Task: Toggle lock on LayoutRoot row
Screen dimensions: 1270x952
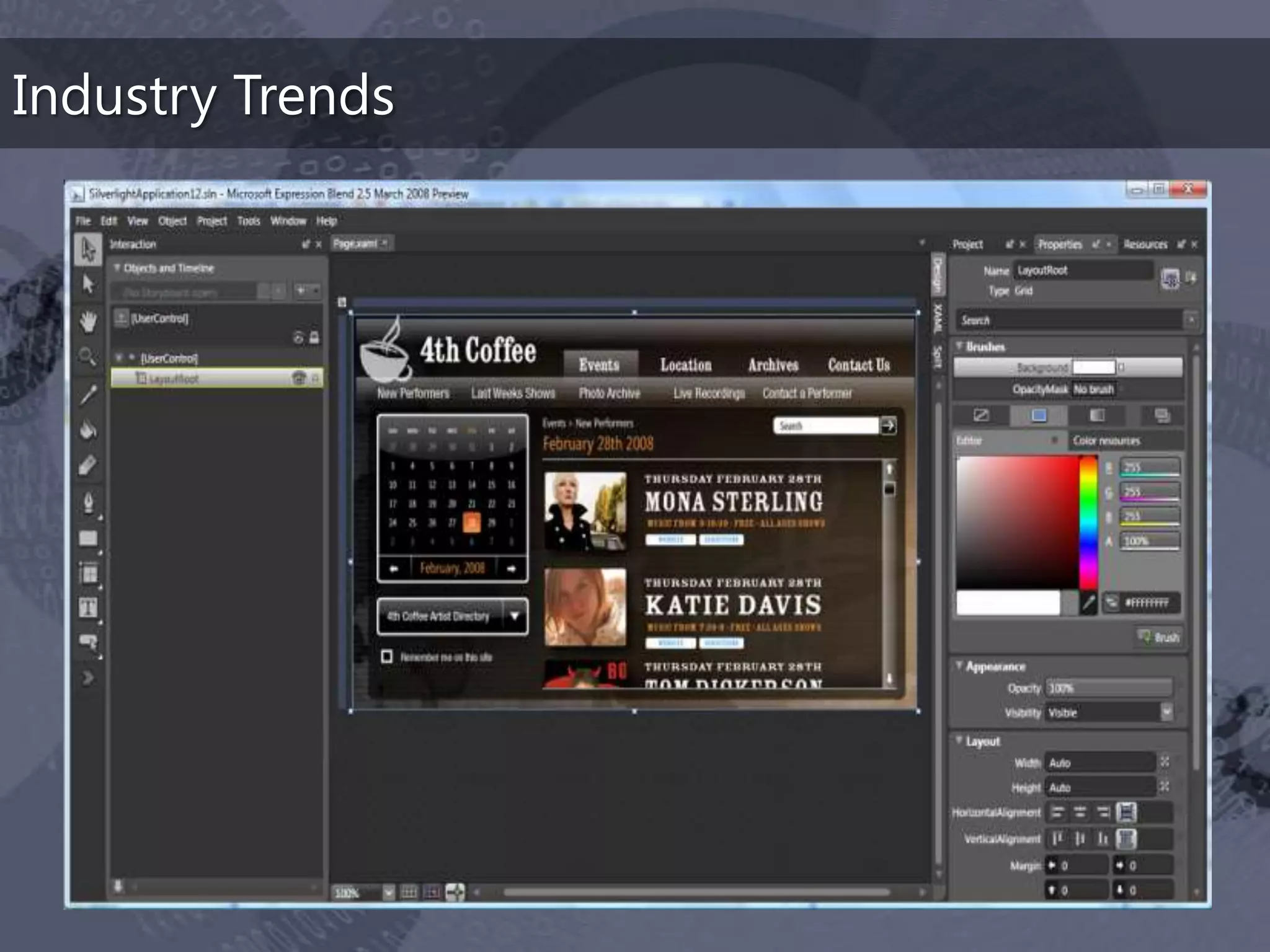Action: 315,378
